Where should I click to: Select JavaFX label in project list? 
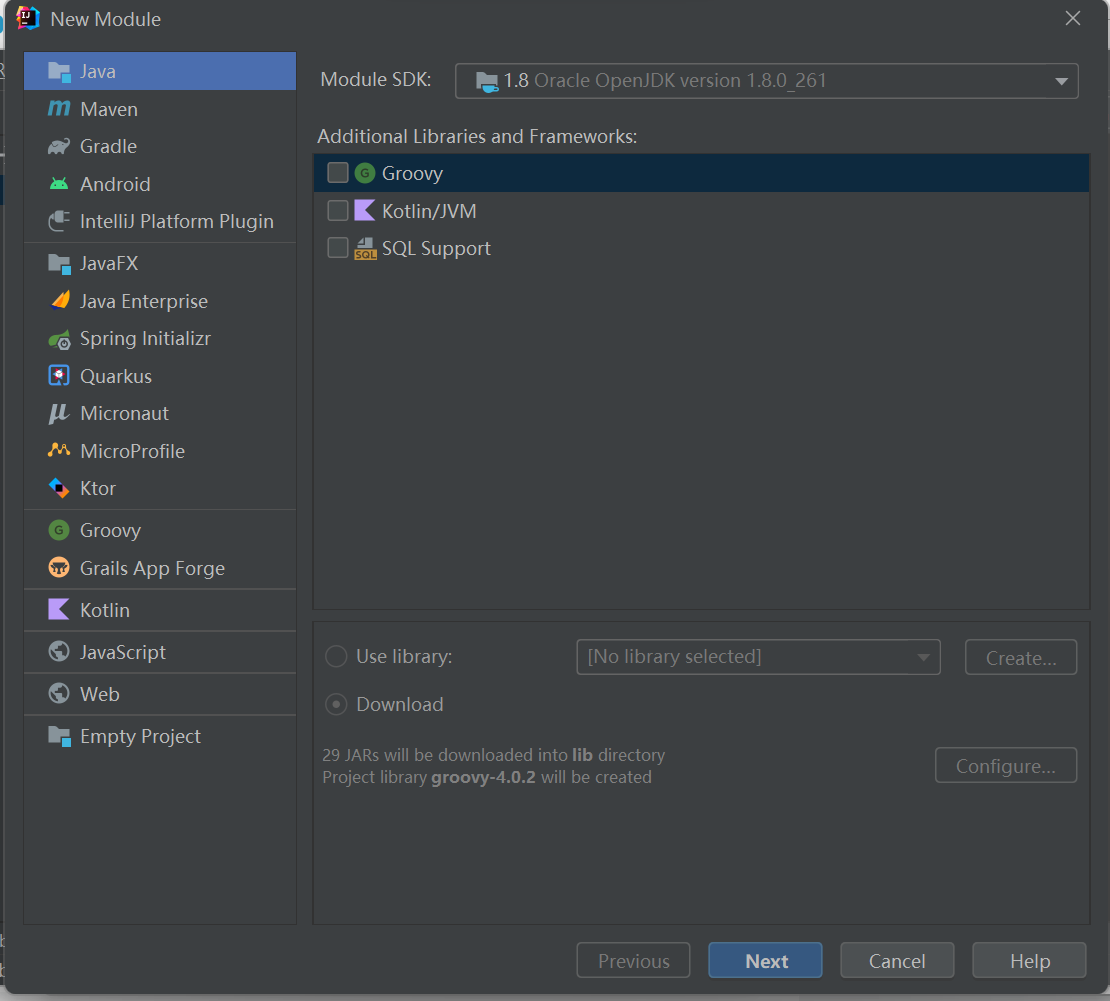click(x=109, y=263)
